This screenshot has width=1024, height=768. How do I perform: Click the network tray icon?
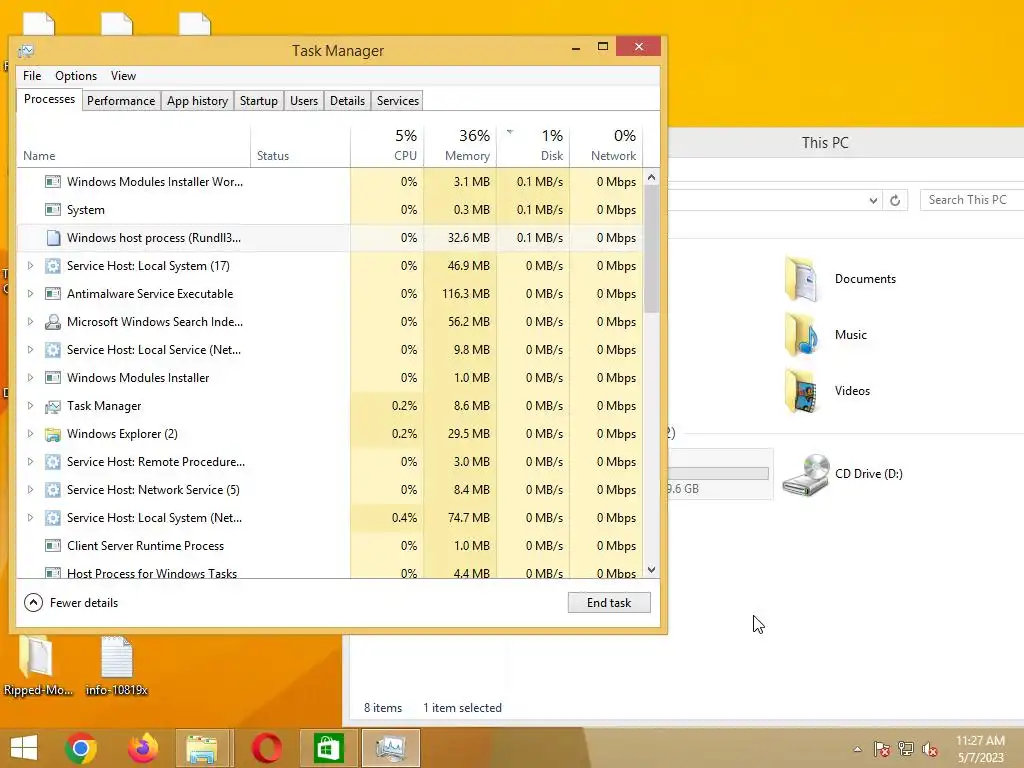(x=906, y=749)
